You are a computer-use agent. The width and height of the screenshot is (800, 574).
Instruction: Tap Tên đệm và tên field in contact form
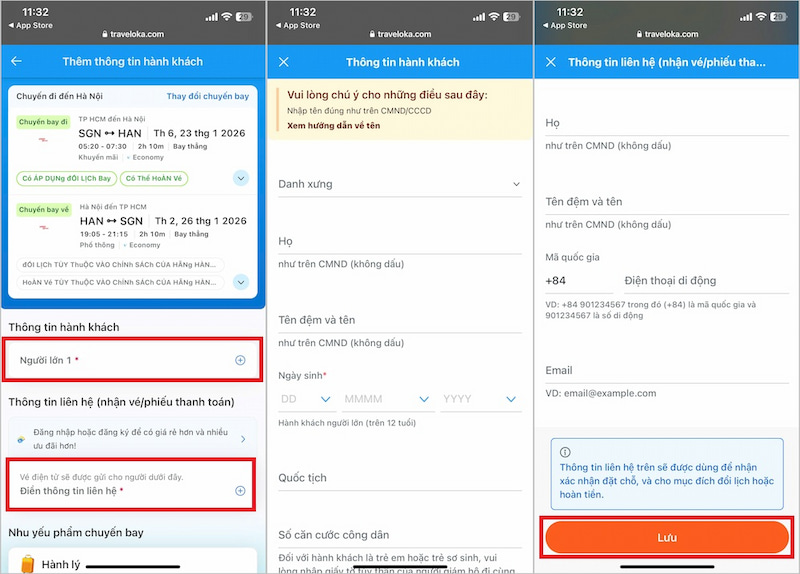click(667, 202)
